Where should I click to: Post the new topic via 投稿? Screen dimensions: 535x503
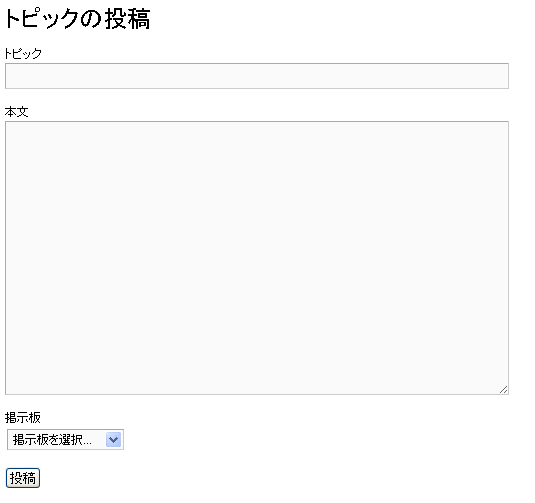[x=23, y=478]
